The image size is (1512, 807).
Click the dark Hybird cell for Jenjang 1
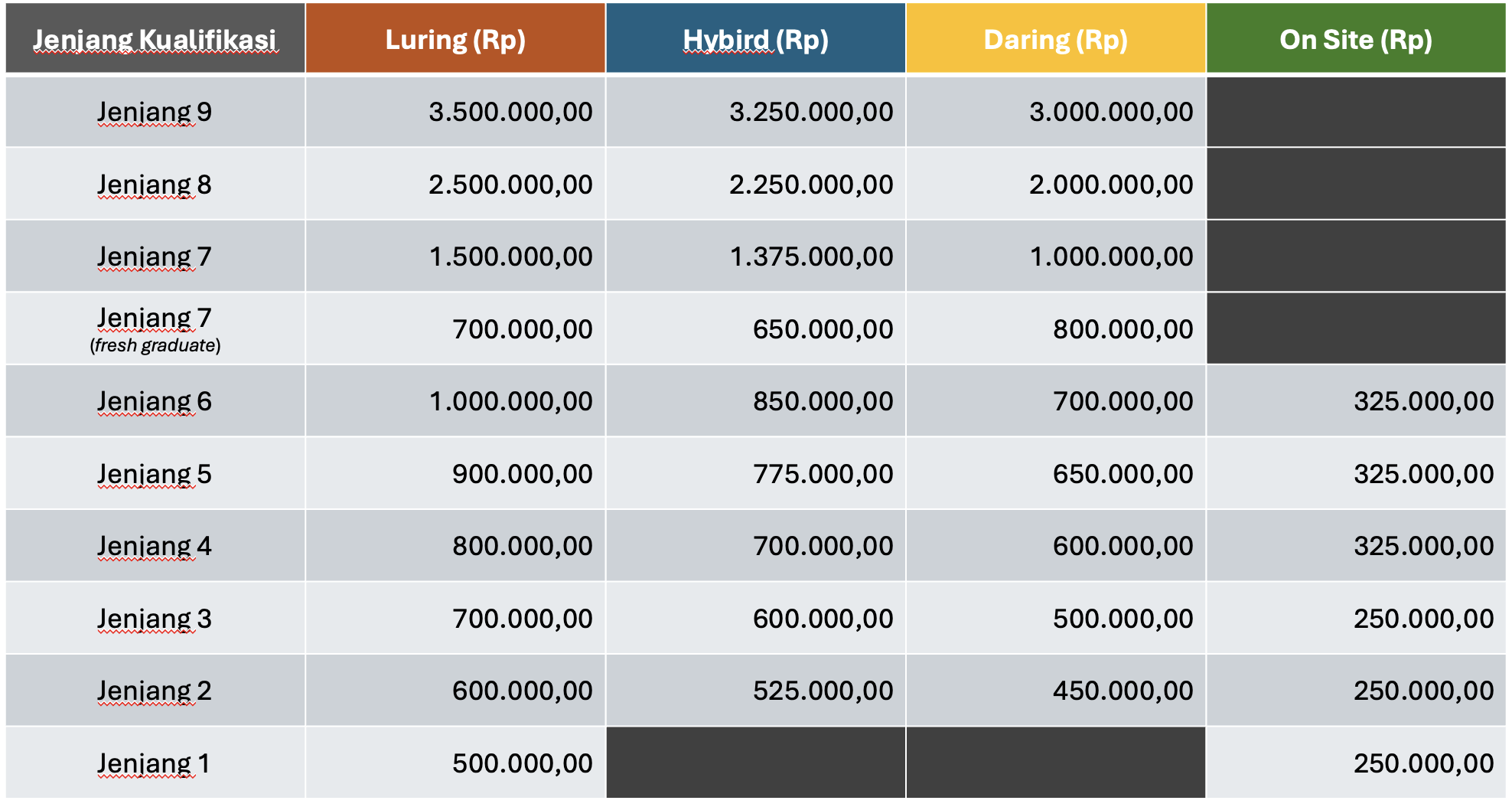pyautogui.click(x=755, y=763)
